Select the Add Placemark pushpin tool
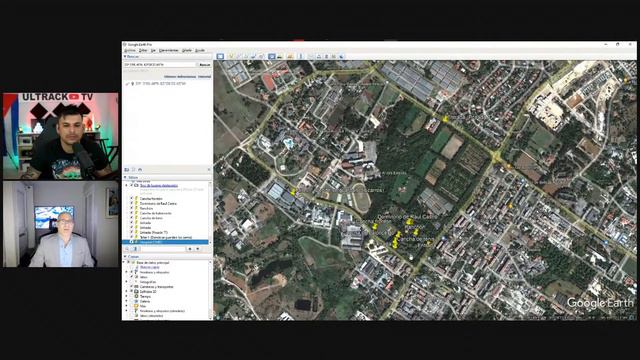This screenshot has width=640, height=360. click(x=231, y=56)
